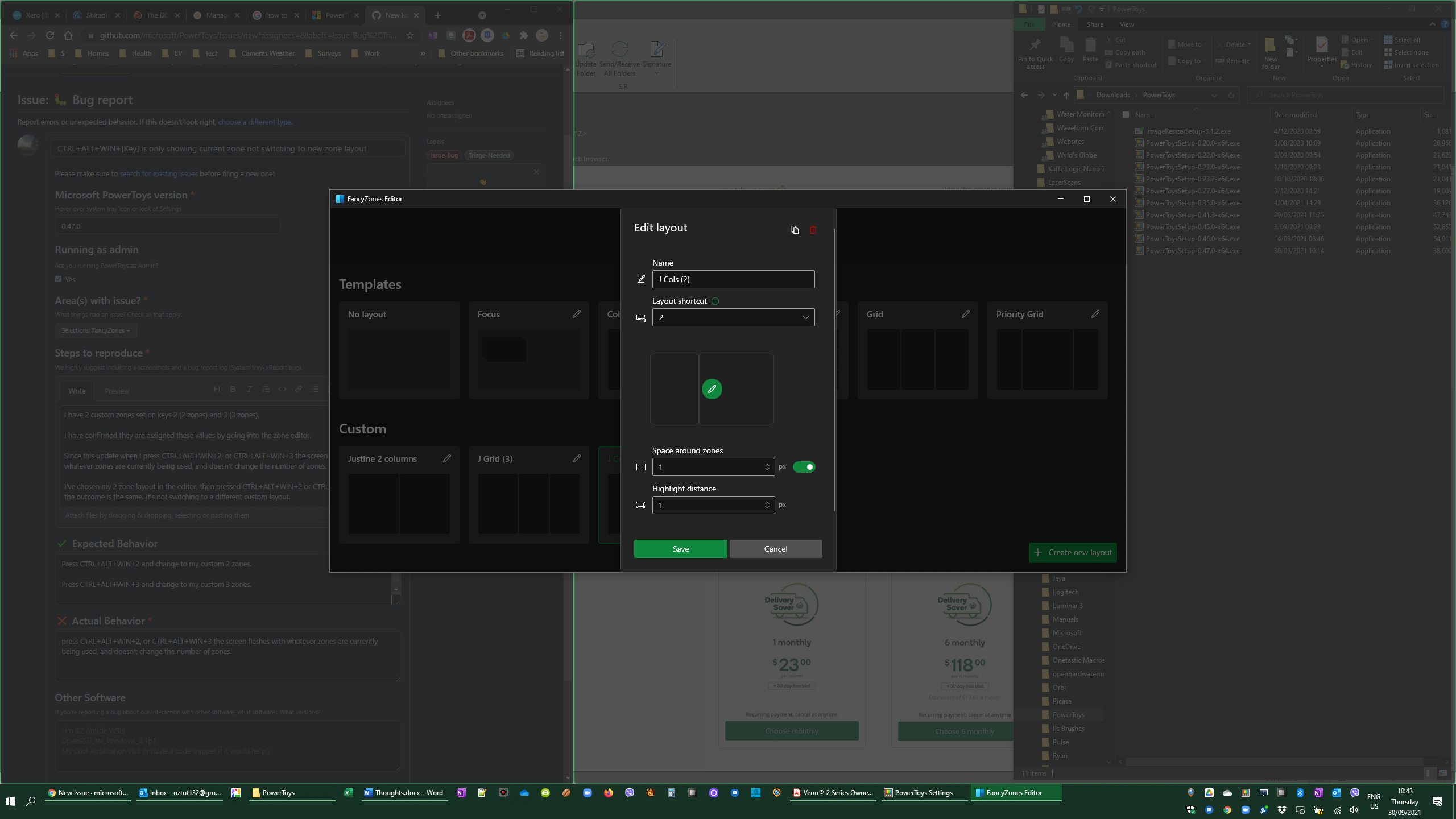Bookmark the GitHub tab with the star
Screen dimensions: 1456x819
click(409, 35)
